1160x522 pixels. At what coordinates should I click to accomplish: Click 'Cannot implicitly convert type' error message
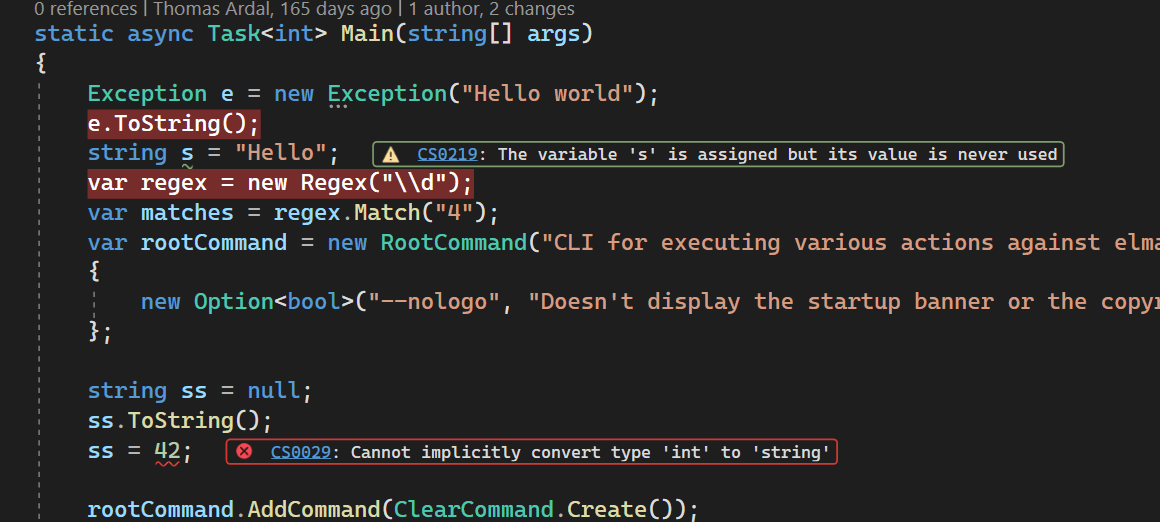[x=590, y=452]
